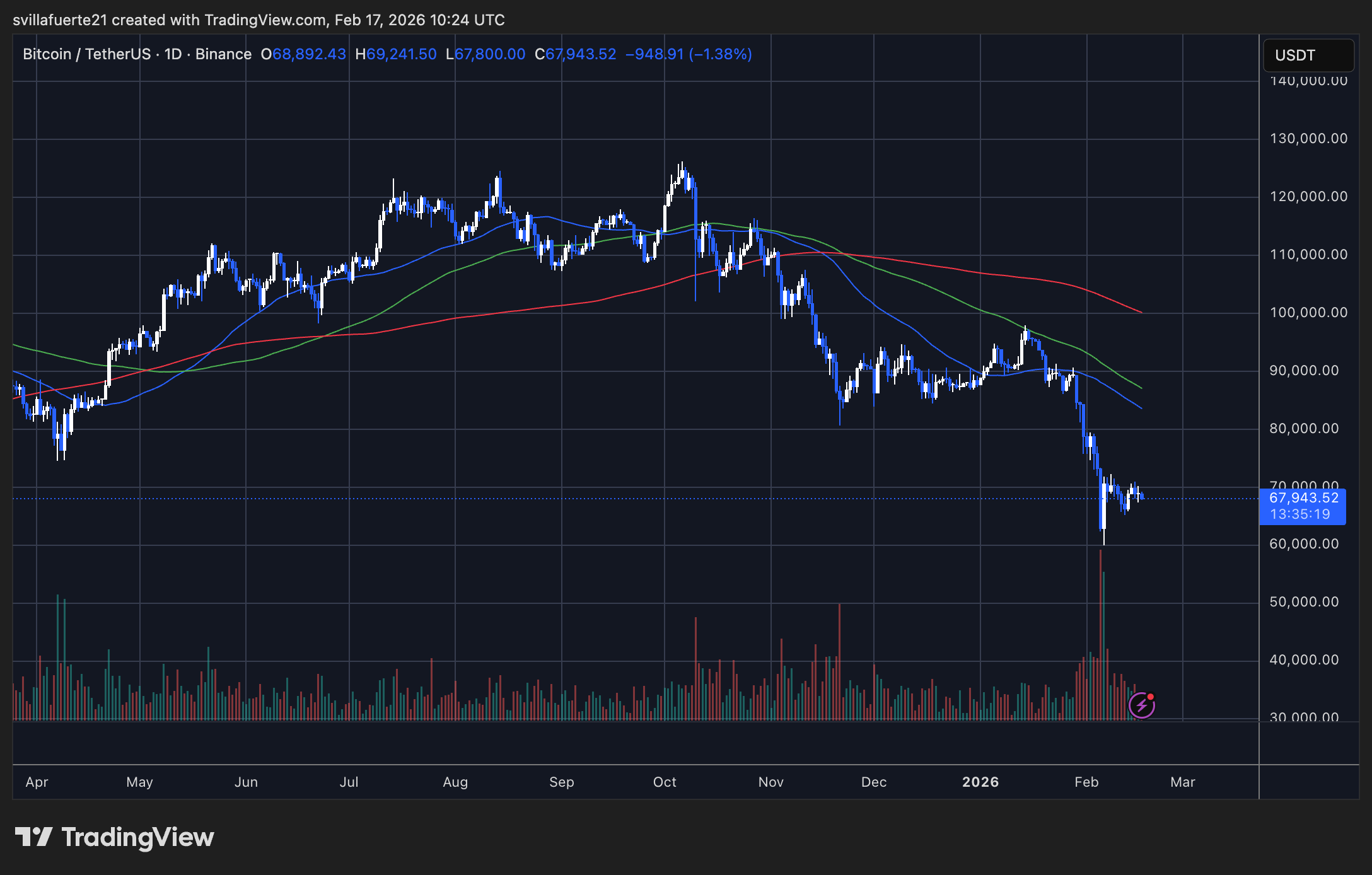Click the open value O68,892.43
The height and width of the screenshot is (875, 1372).
(303, 54)
